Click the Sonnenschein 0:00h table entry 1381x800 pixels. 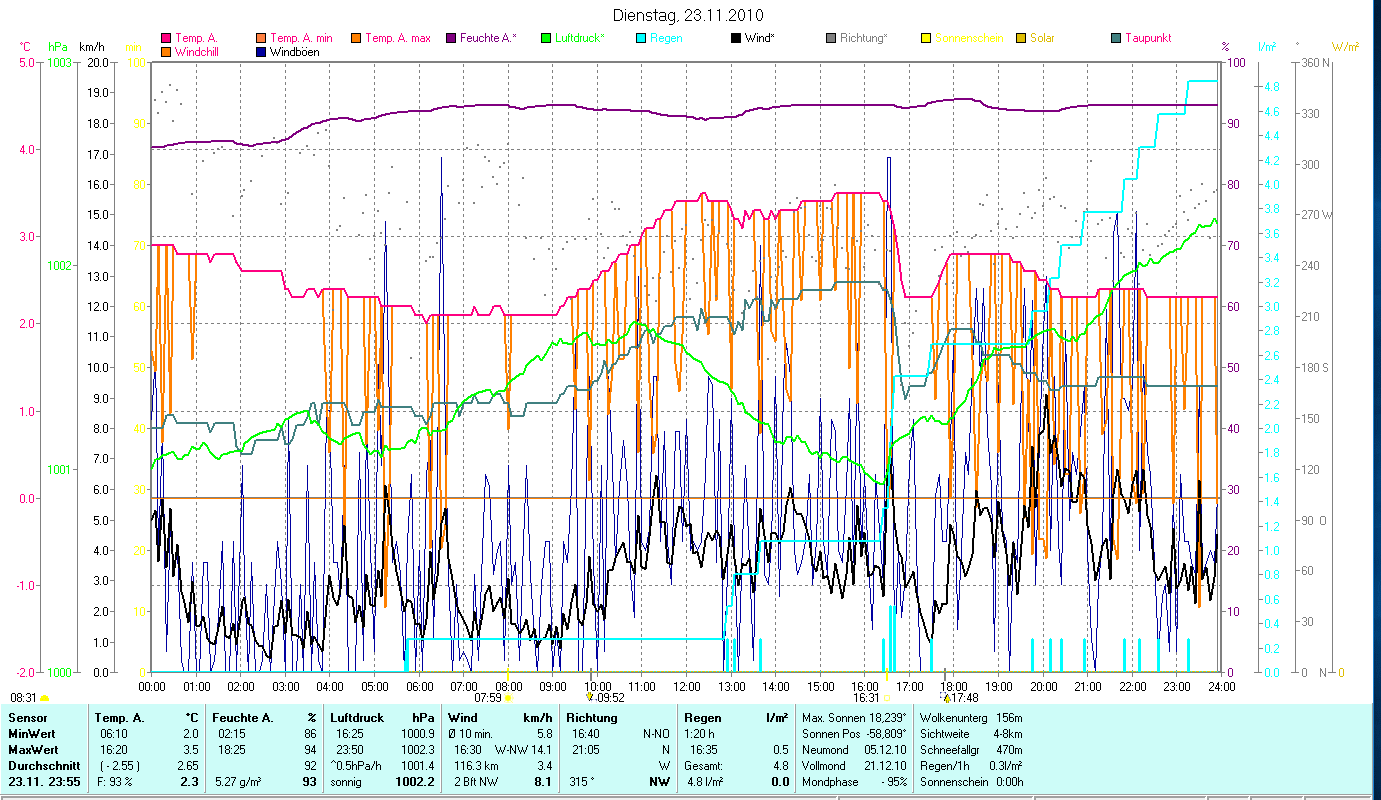(972, 782)
